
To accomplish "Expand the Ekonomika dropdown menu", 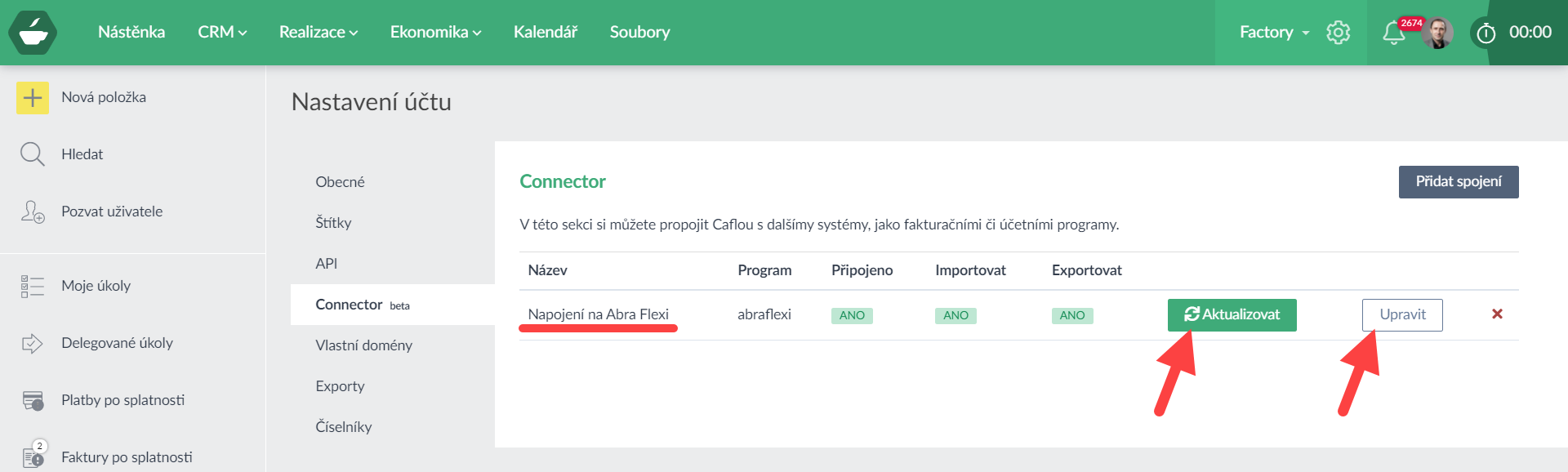I will [x=435, y=33].
